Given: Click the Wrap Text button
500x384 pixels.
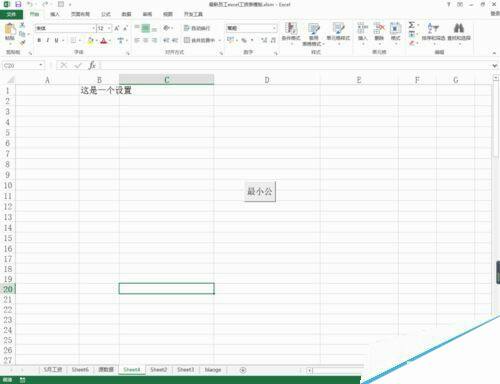Looking at the screenshot, I should point(197,28).
